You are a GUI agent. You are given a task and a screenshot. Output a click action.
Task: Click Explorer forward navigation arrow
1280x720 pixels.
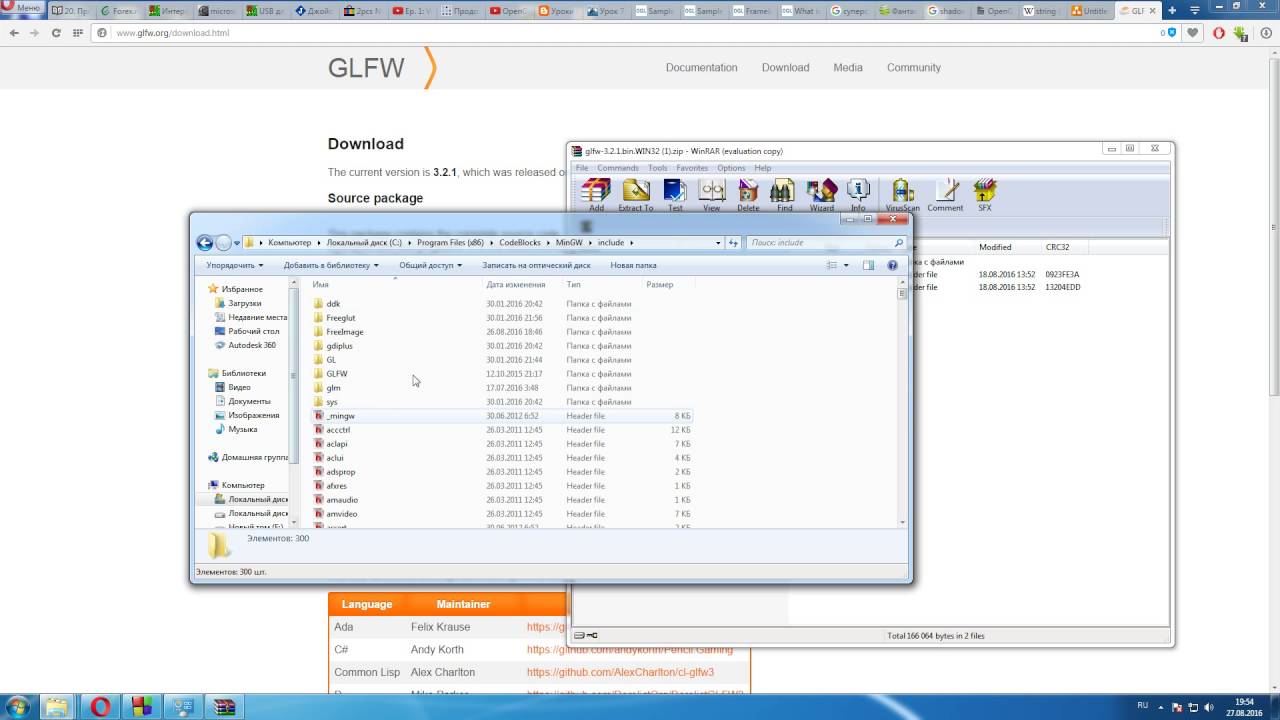223,243
